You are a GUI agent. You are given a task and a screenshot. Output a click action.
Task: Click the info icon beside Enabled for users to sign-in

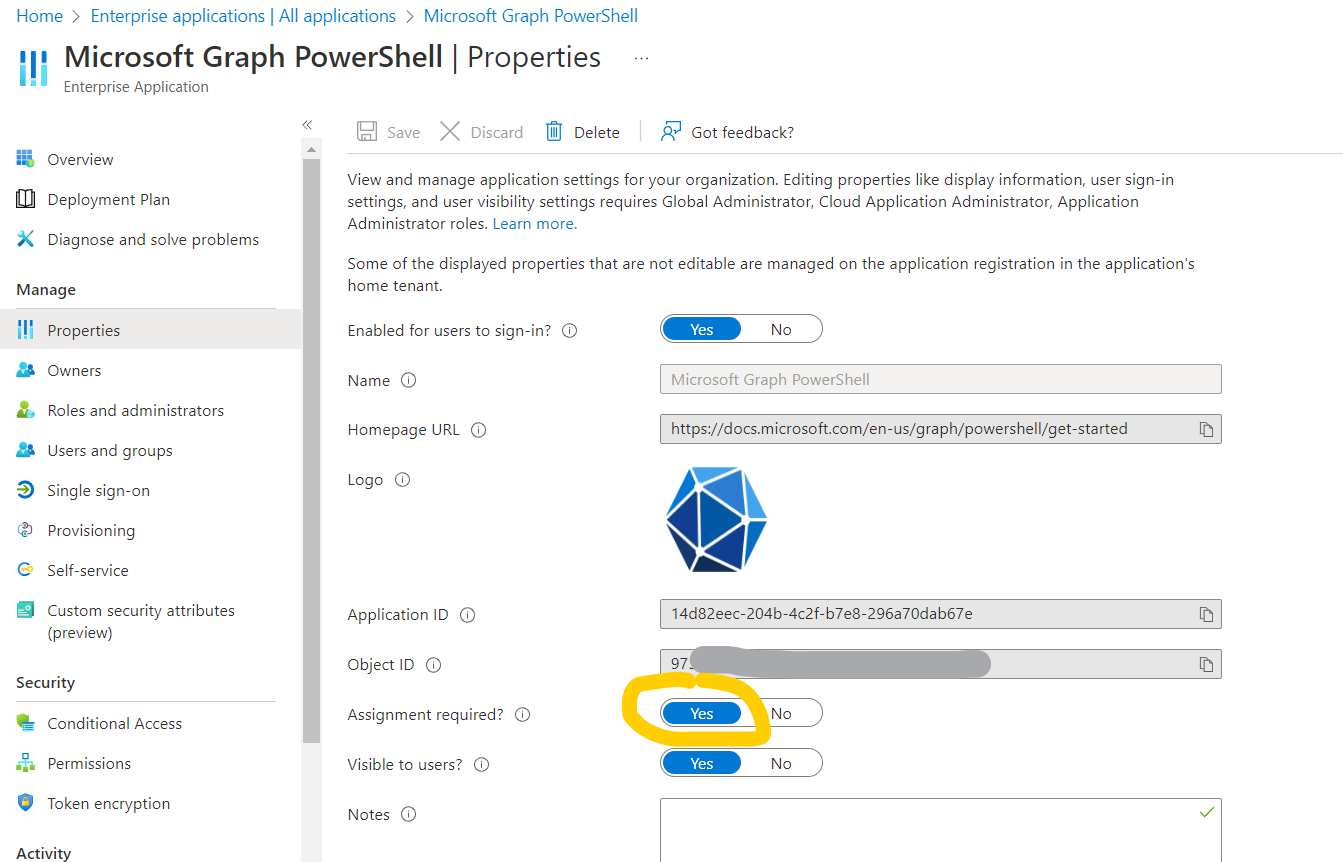pyautogui.click(x=568, y=330)
